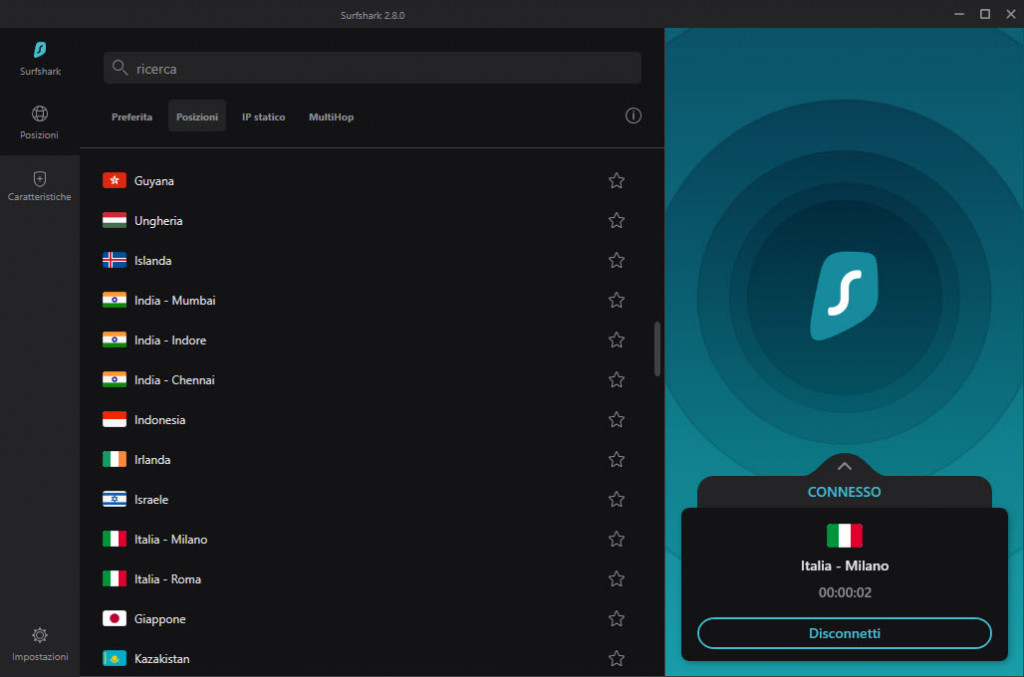1024x677 pixels.
Task: Open the Surfshark home logo in sidebar
Action: click(40, 50)
